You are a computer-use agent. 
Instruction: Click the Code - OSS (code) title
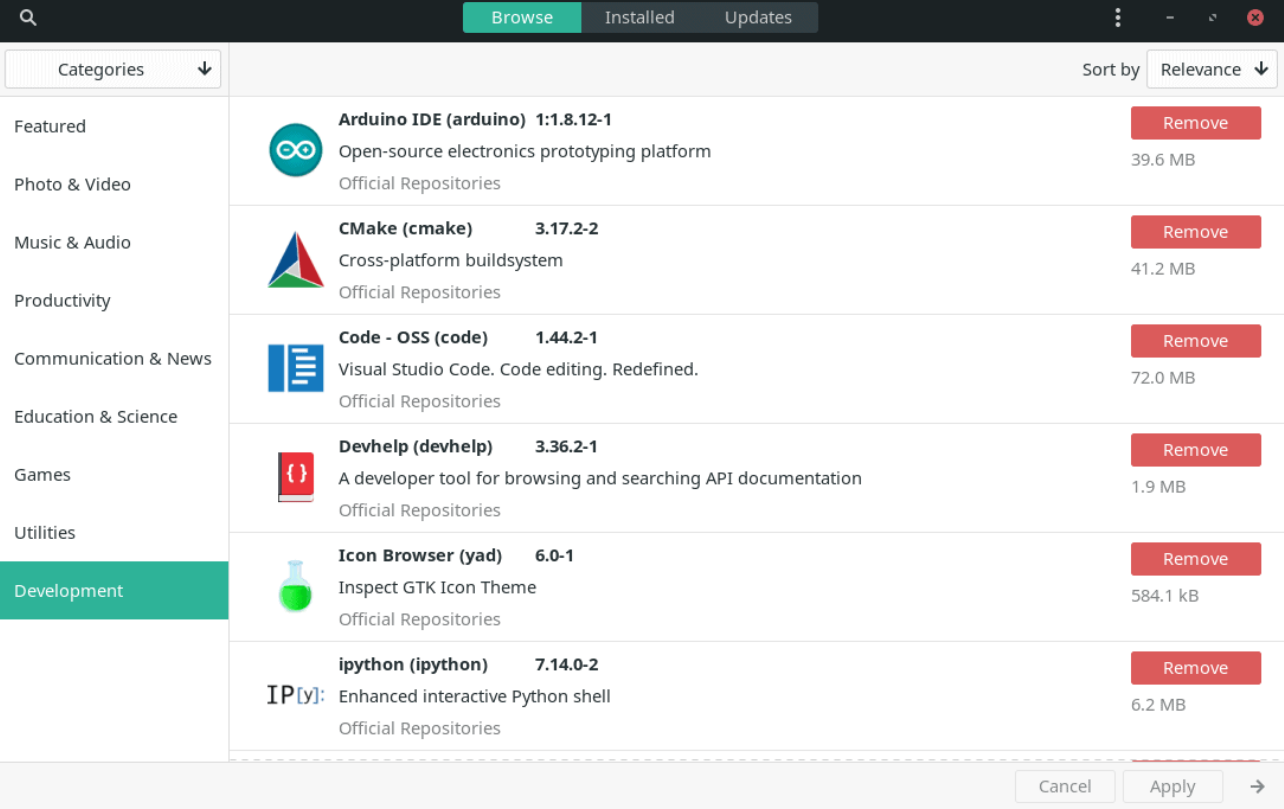413,337
